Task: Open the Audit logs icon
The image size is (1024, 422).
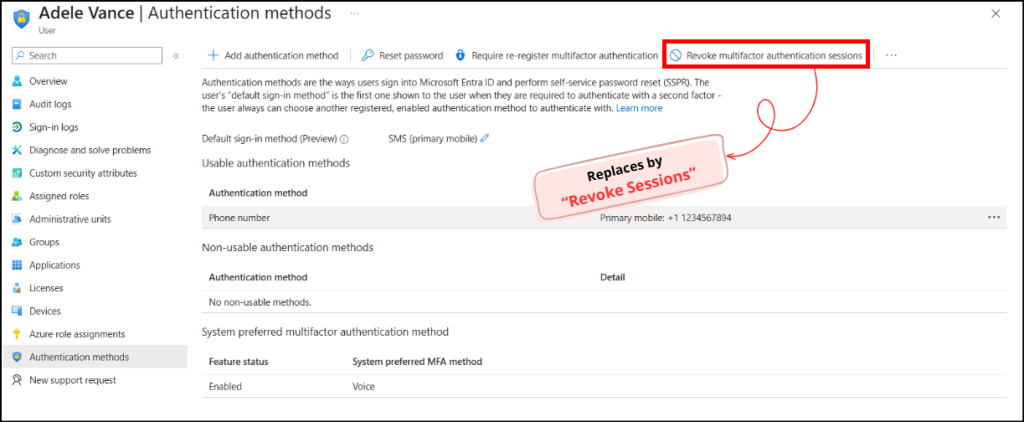Action: 18,104
